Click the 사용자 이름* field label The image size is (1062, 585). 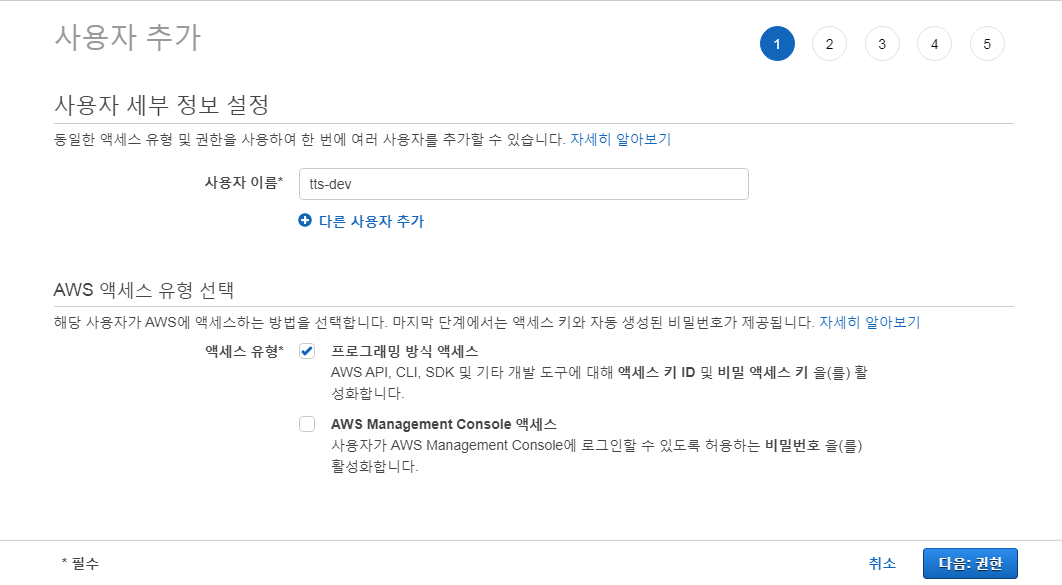pyautogui.click(x=244, y=183)
